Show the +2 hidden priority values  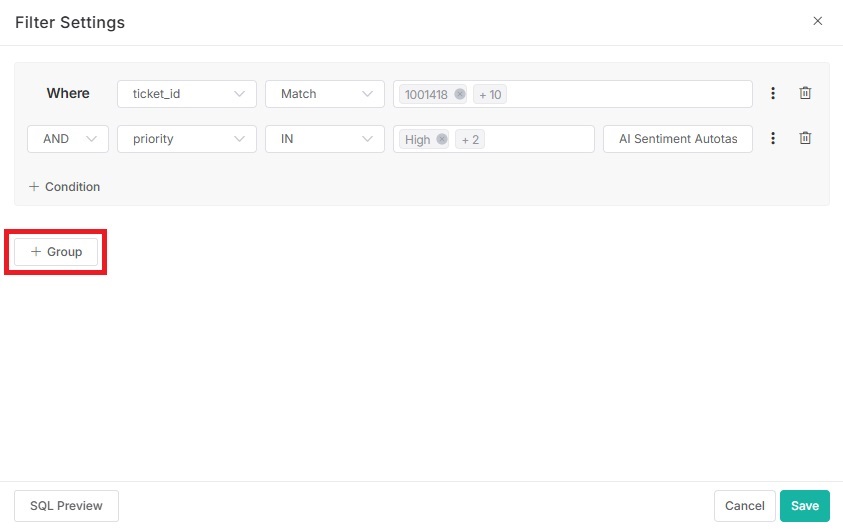[x=470, y=140]
